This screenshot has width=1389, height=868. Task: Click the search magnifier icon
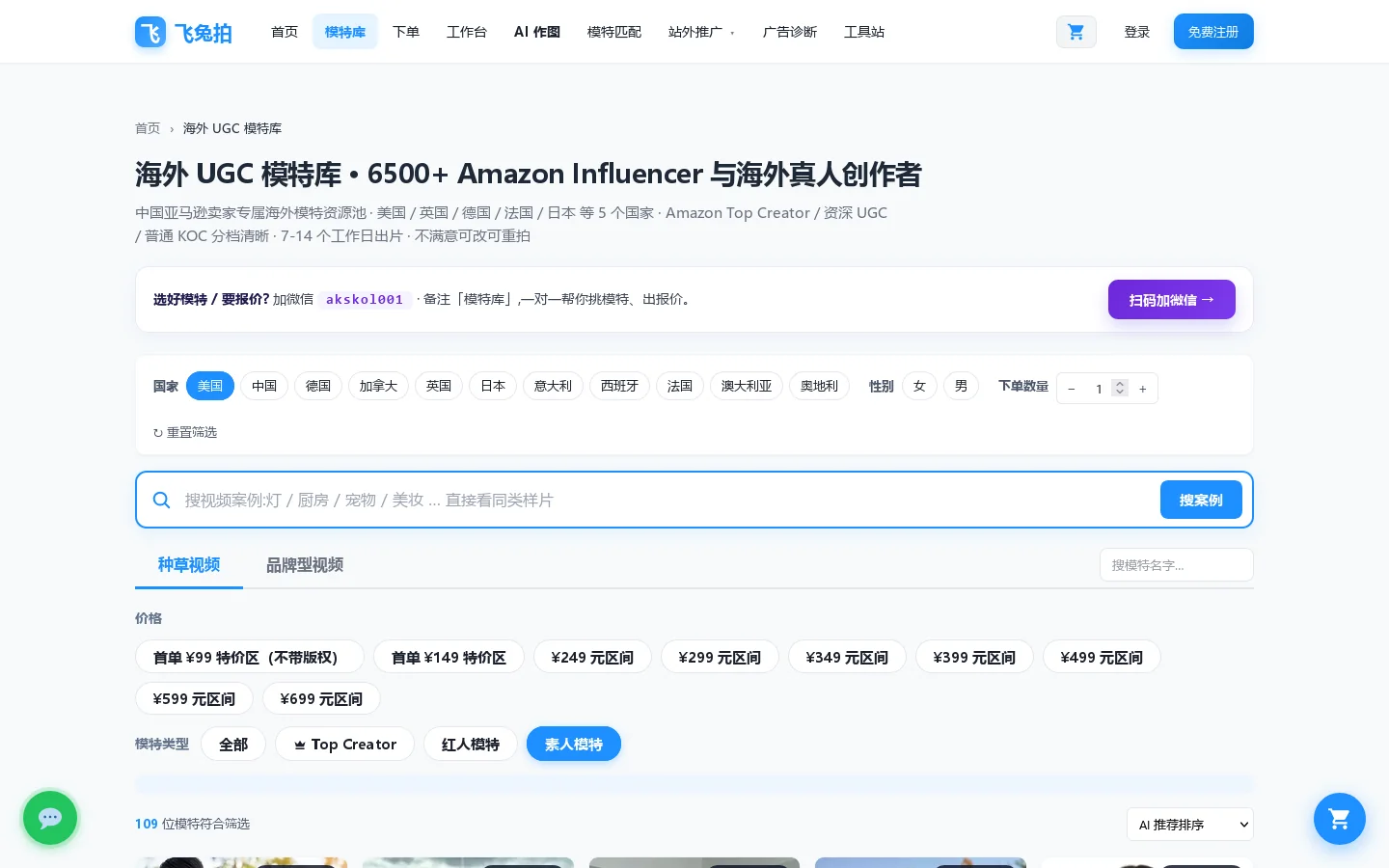pos(162,500)
